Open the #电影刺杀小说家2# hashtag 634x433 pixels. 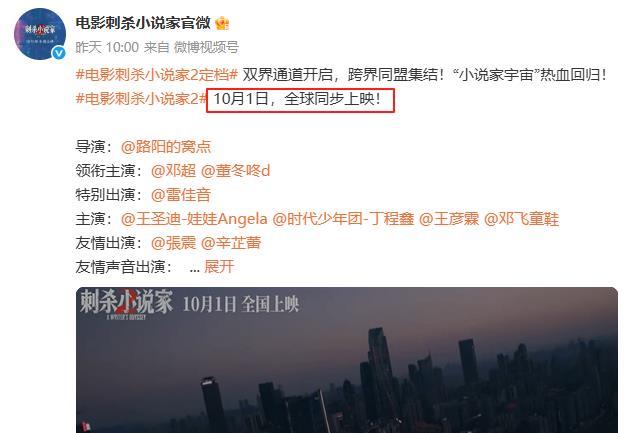pyautogui.click(x=141, y=99)
